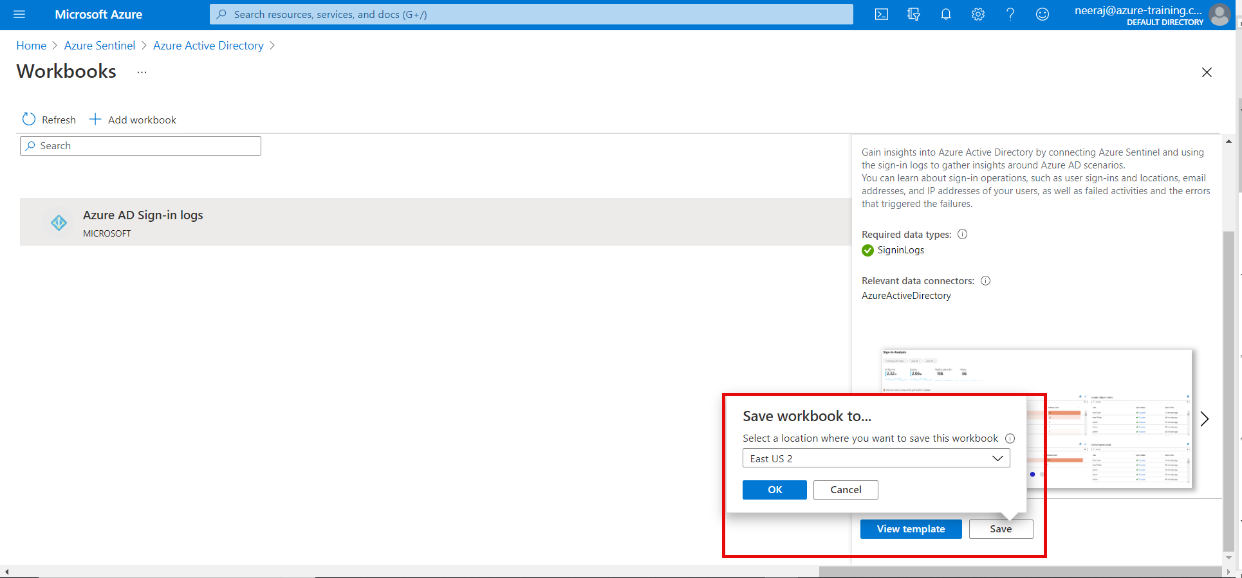The height and width of the screenshot is (578, 1242).
Task: Open the feedback smiley icon
Action: [x=1042, y=14]
